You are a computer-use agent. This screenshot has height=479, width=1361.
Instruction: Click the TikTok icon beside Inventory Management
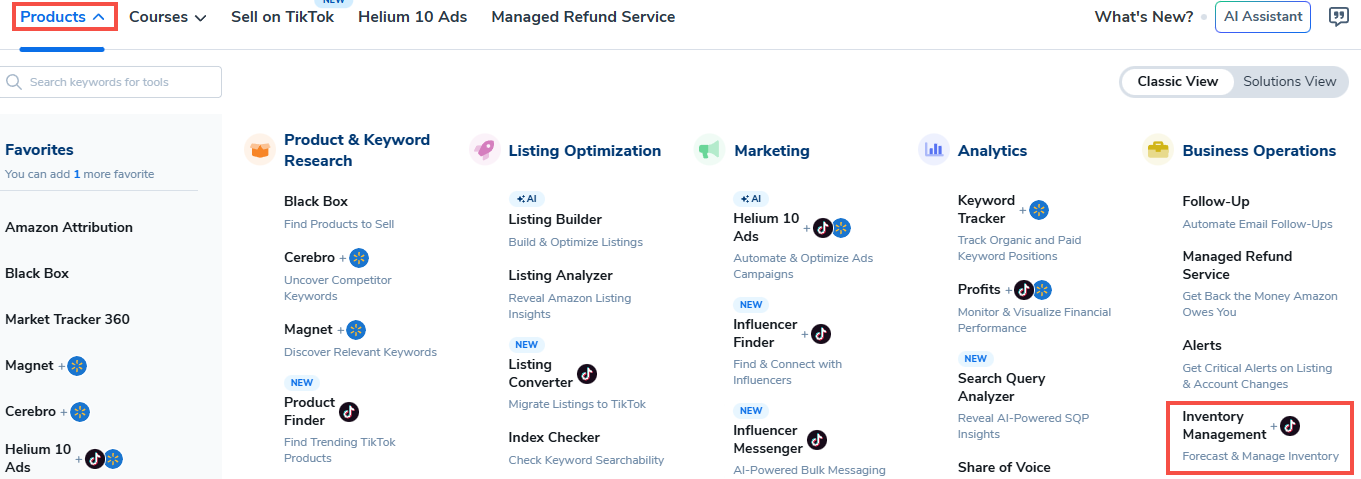tap(1290, 426)
